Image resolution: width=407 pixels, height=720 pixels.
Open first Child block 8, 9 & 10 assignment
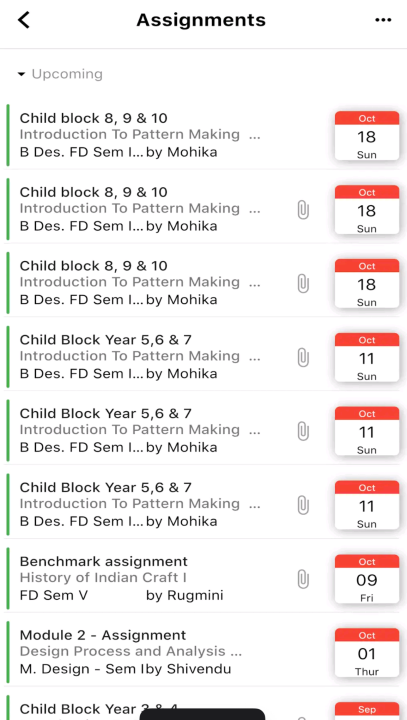[202, 135]
